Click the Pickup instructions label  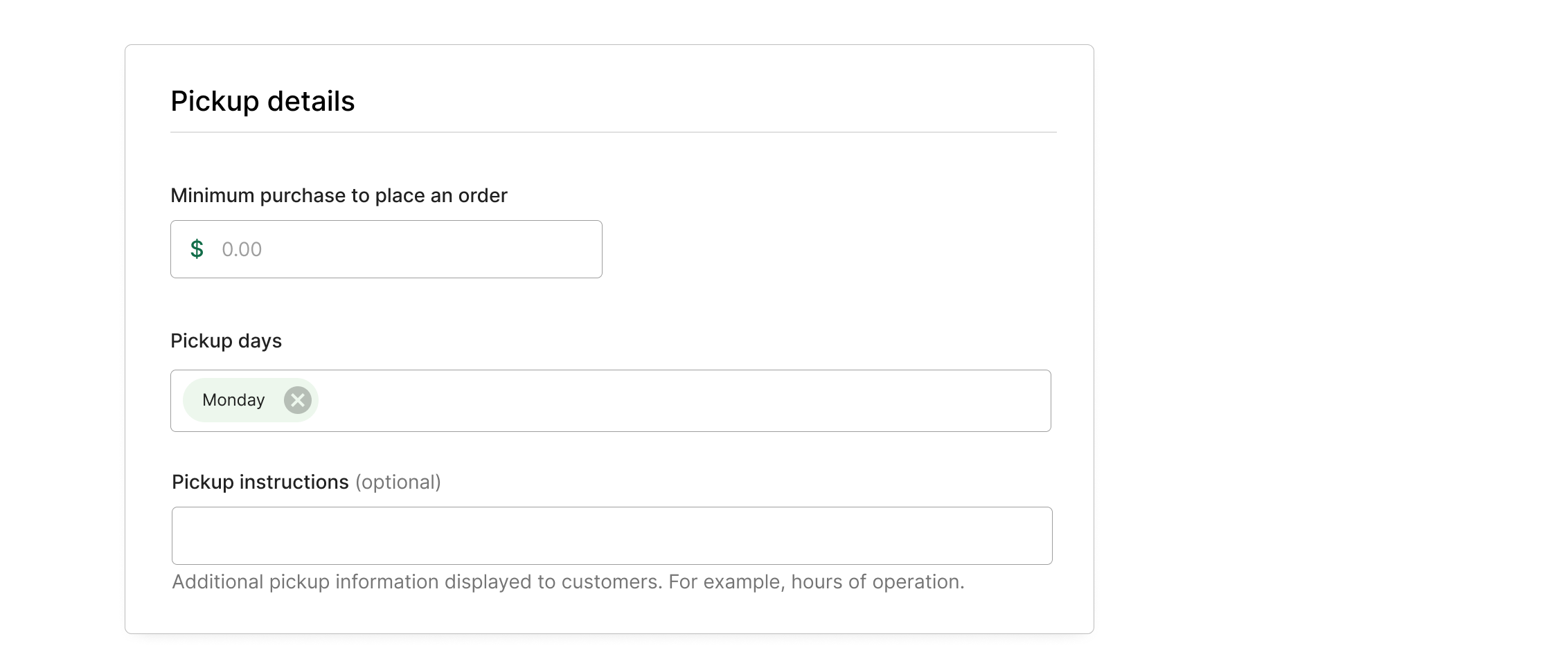pyautogui.click(x=260, y=482)
